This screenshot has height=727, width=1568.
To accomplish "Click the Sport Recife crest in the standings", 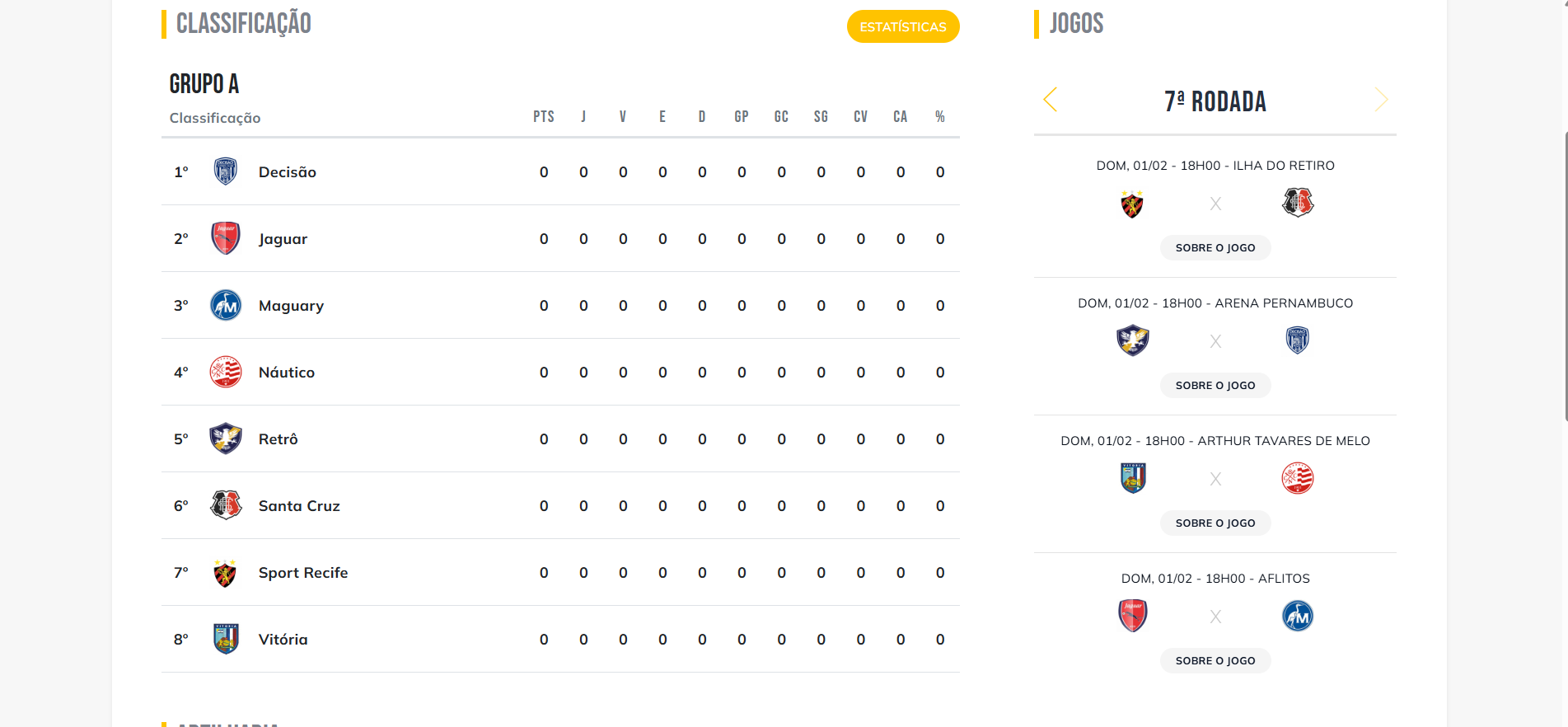I will [225, 573].
